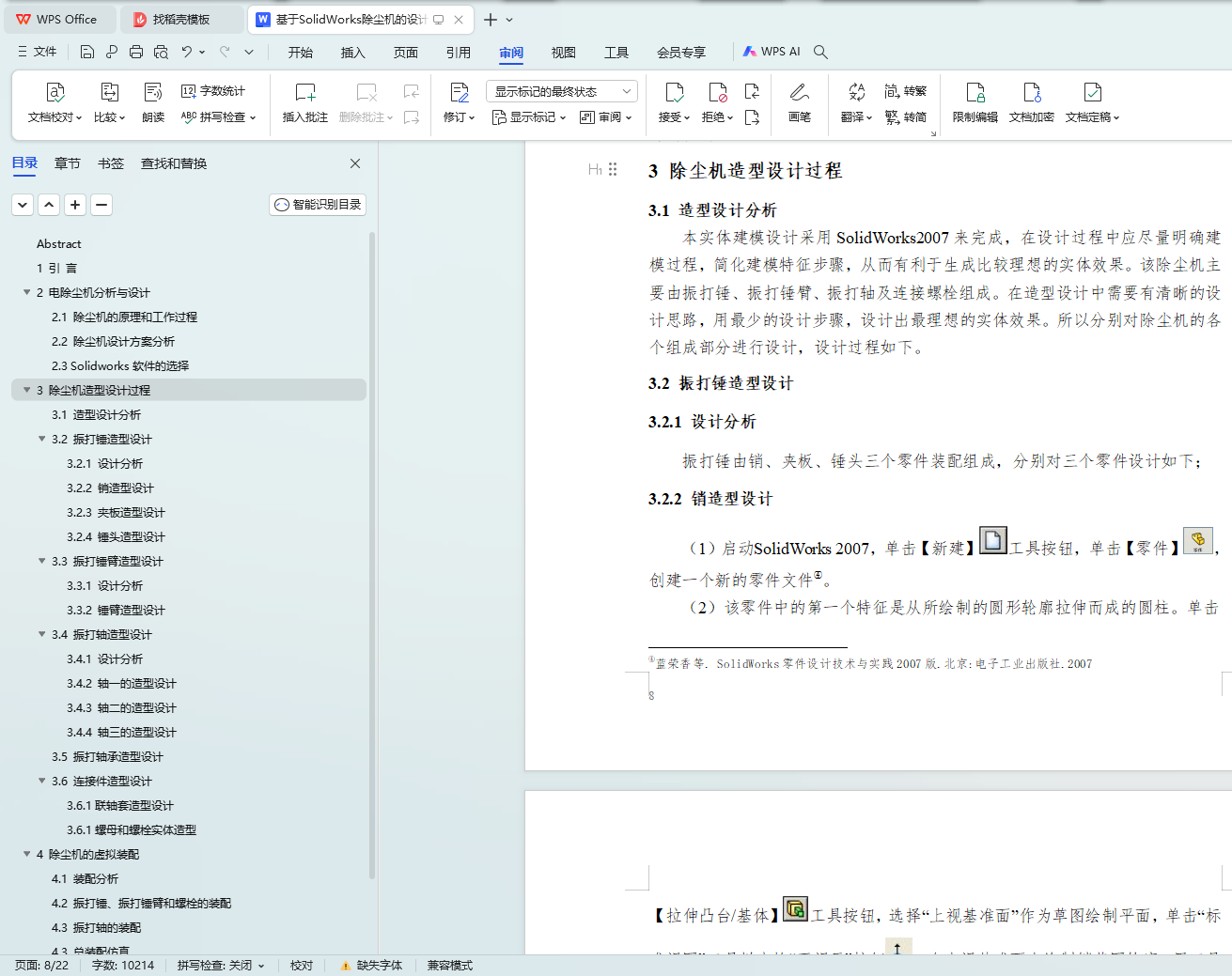The width and height of the screenshot is (1232, 976).
Task: Click the outline pane vertical scrollbar
Action: click(372, 554)
